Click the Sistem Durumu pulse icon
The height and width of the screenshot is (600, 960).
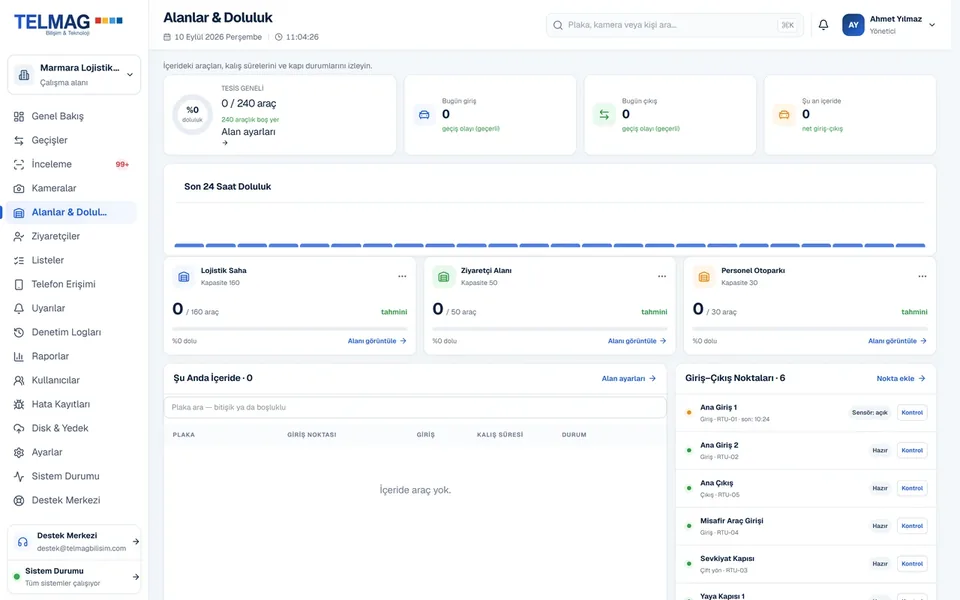(x=19, y=476)
